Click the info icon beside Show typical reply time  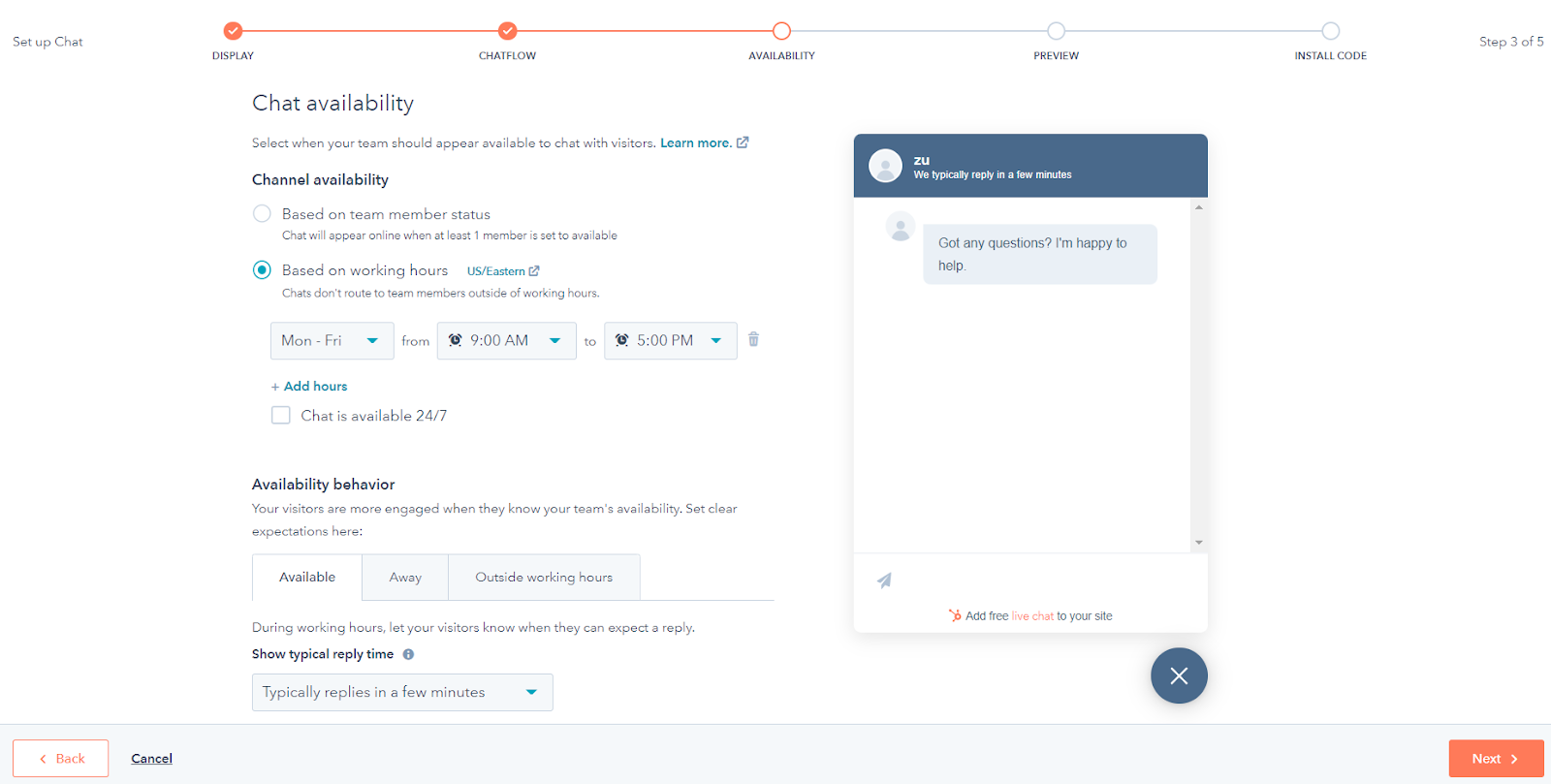tap(408, 654)
